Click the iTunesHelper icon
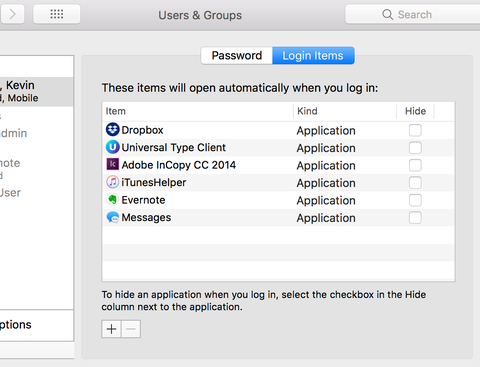Viewport: 480px width, 367px height. coord(113,182)
